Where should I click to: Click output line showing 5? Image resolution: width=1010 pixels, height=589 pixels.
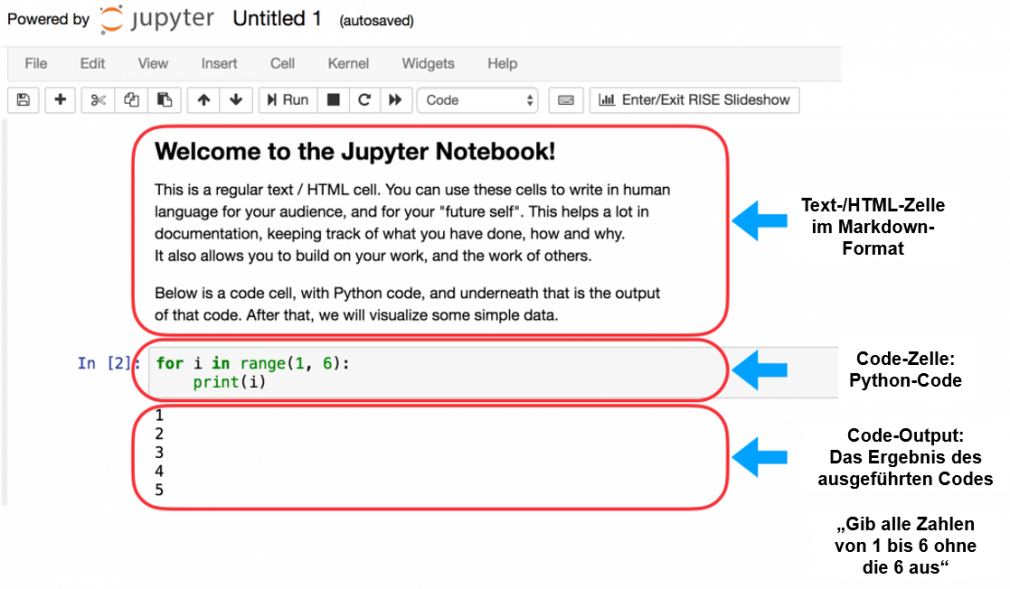pos(159,490)
